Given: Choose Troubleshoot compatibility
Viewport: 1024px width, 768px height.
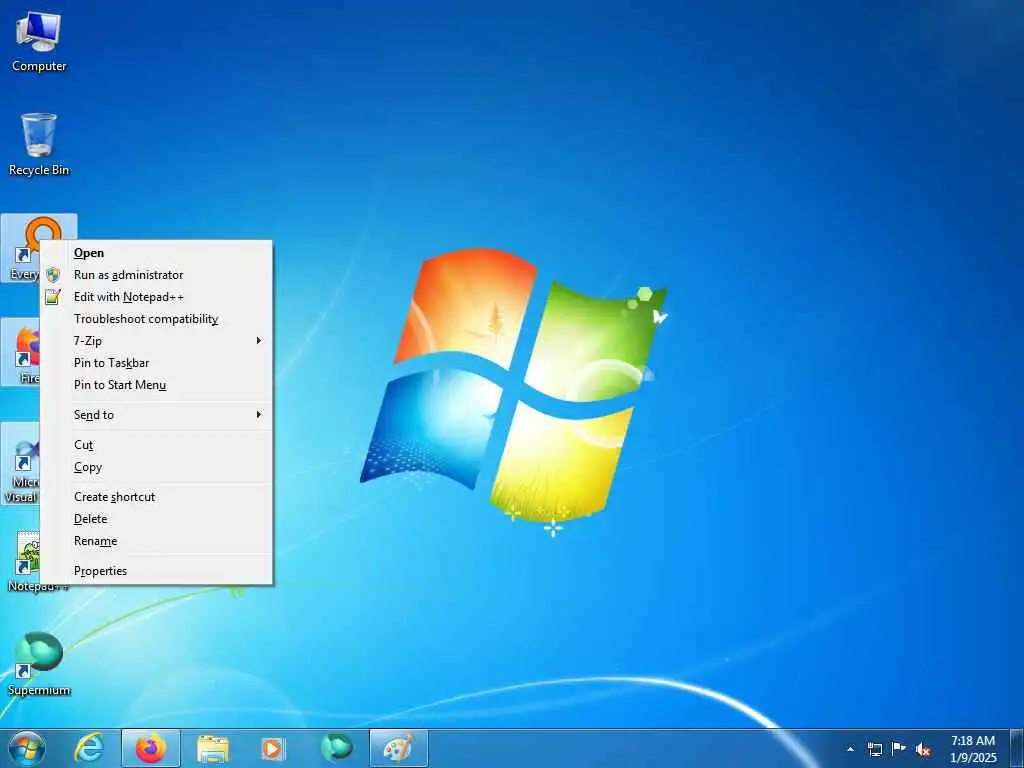Looking at the screenshot, I should click(x=157, y=319).
